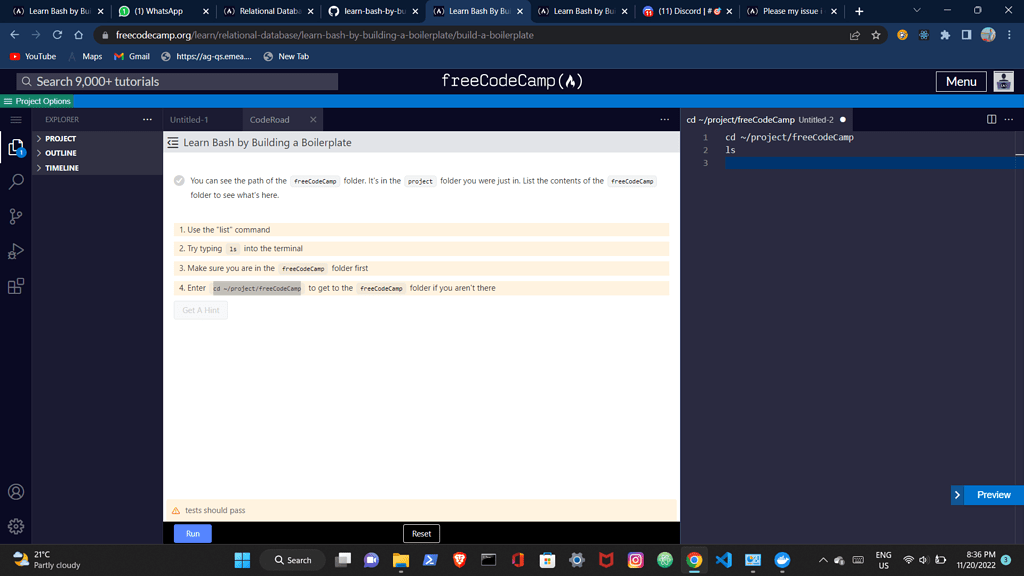Screen dimensions: 1024x576
Task: Open Windows Start menu
Action: [x=242, y=560]
